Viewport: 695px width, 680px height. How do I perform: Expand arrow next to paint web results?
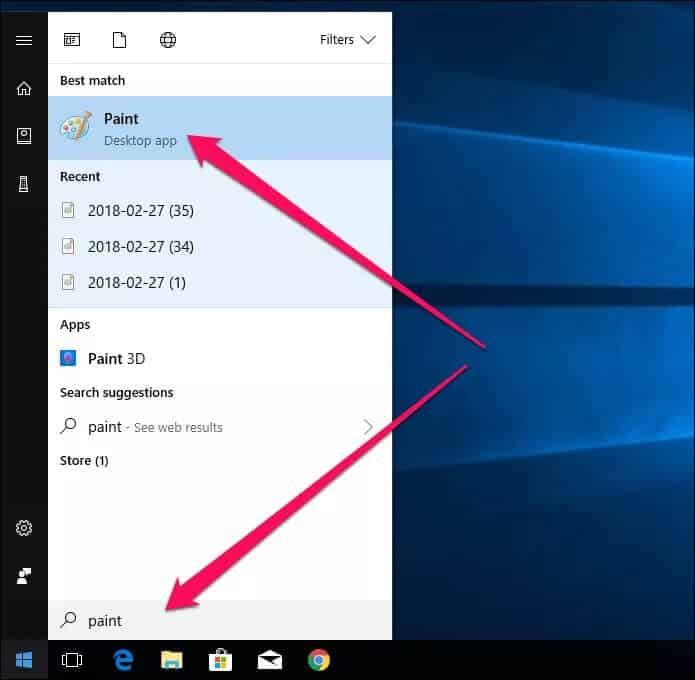368,427
